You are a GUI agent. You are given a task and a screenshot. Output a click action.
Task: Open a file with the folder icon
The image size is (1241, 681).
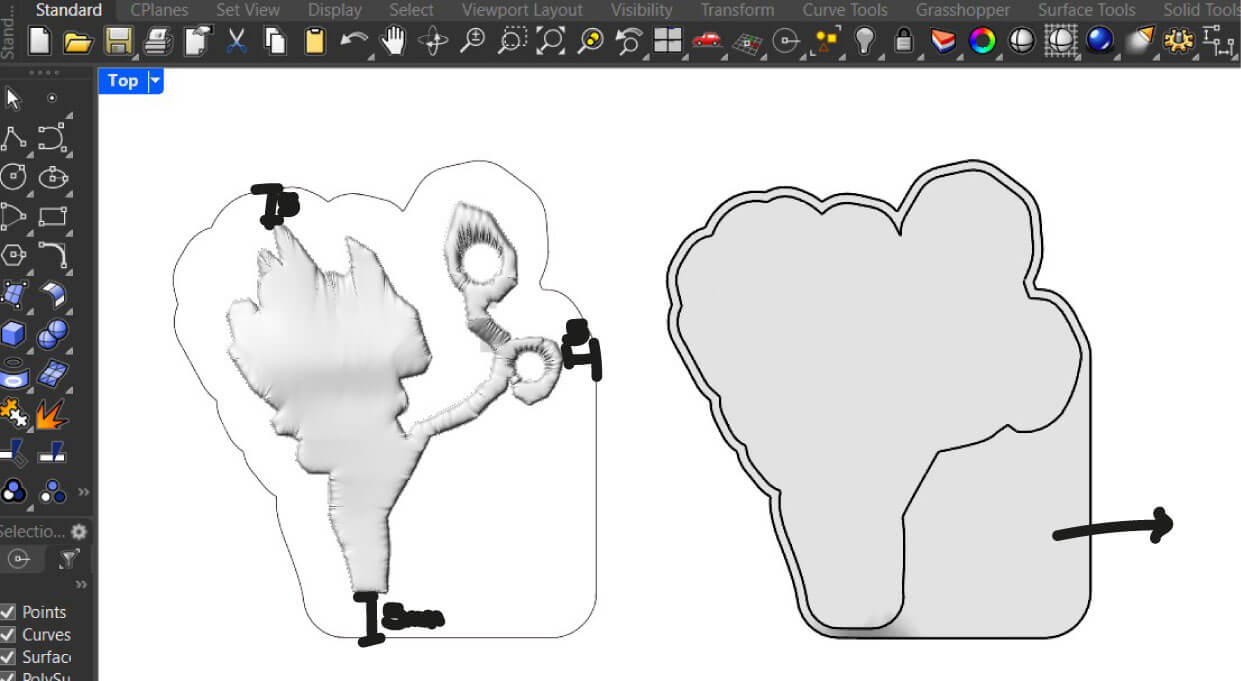point(78,41)
